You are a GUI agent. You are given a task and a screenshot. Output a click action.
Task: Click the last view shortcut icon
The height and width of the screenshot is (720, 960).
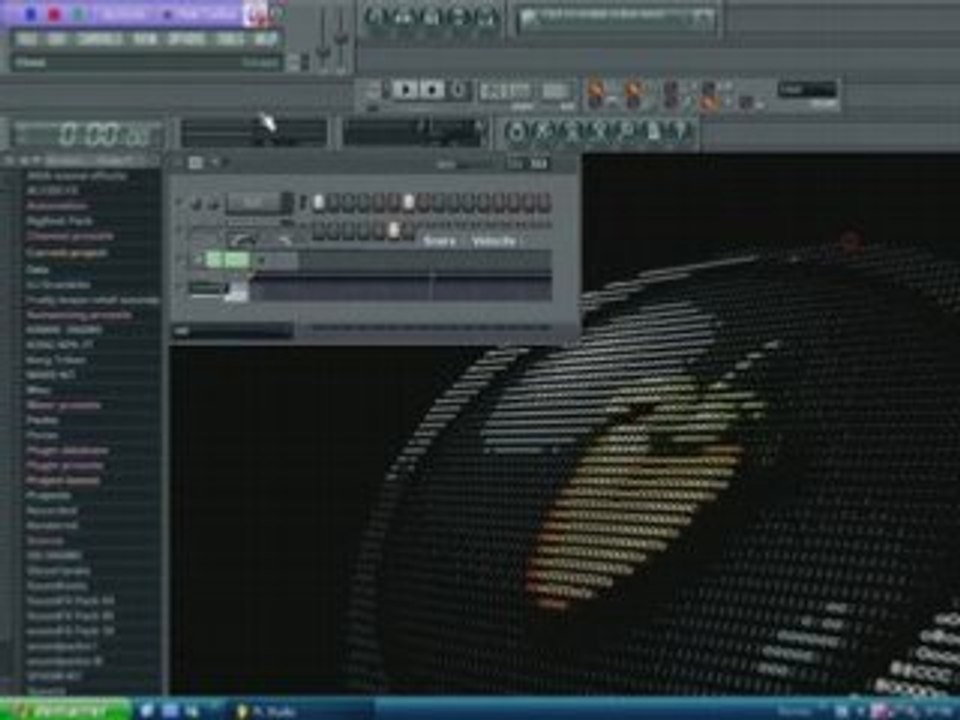[680, 131]
